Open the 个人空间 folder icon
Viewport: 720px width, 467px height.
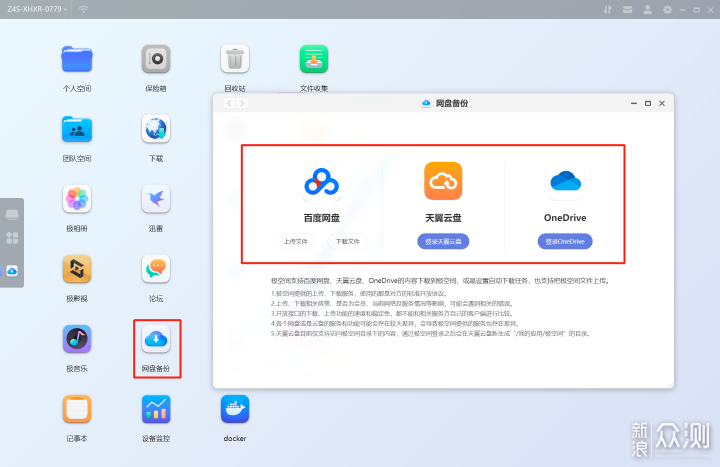pos(77,59)
